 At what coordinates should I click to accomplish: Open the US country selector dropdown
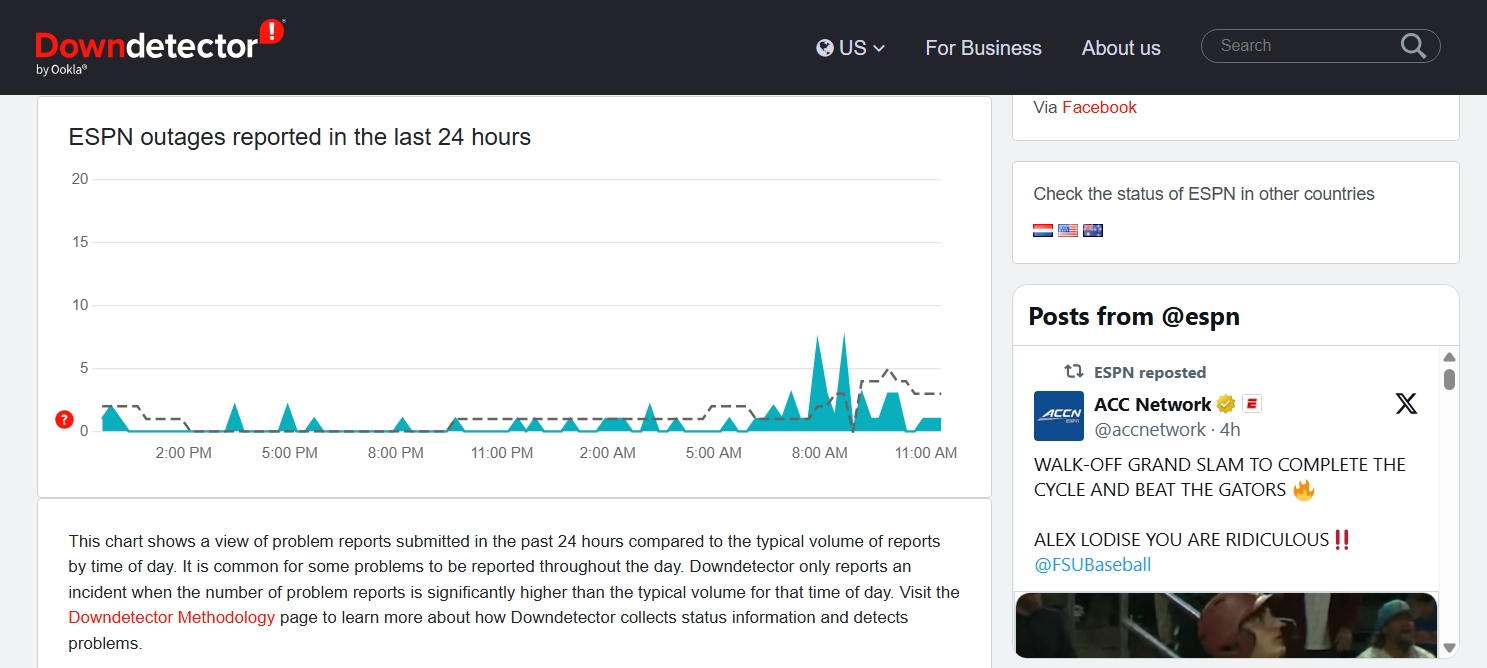pyautogui.click(x=851, y=48)
